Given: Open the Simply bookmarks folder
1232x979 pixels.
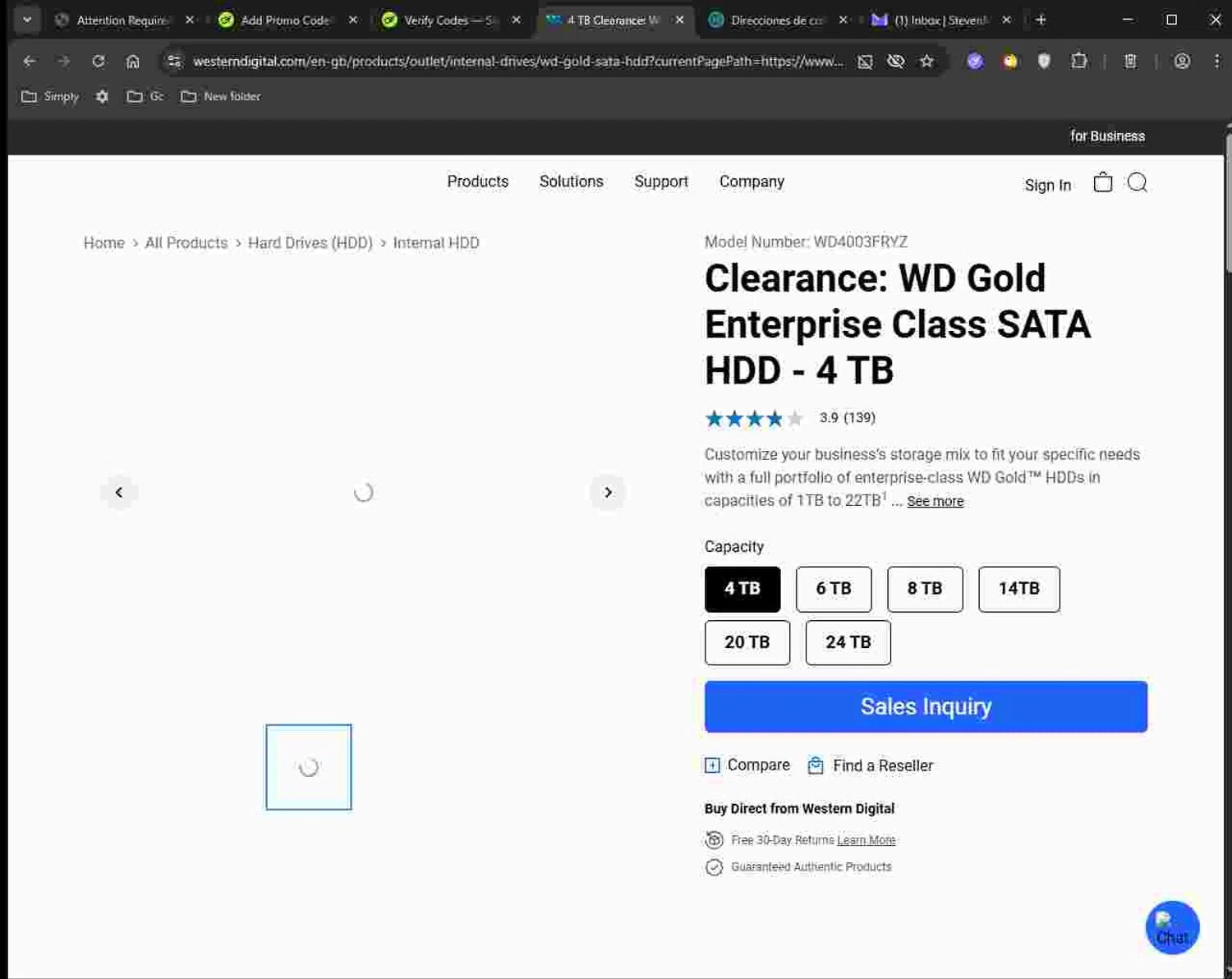Looking at the screenshot, I should (x=50, y=96).
